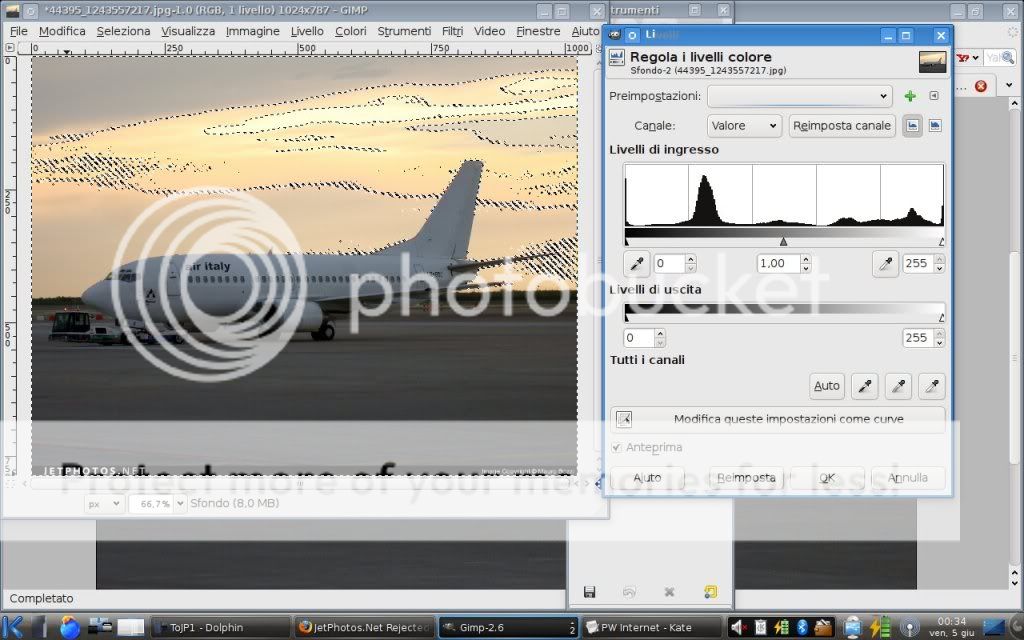Toggle the Anteprima preview checkbox

[616, 447]
